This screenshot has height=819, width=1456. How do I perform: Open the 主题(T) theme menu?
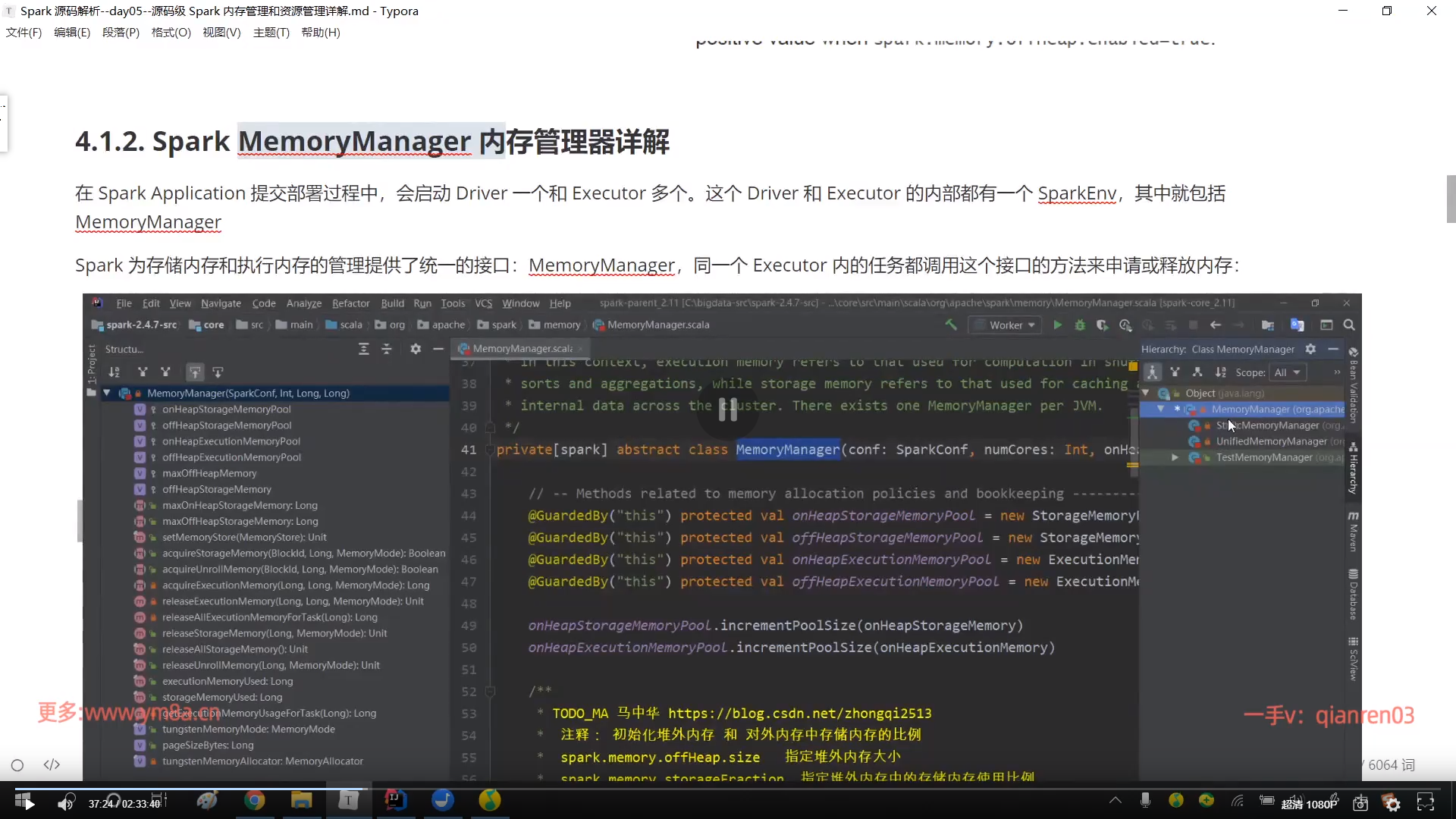coord(271,33)
